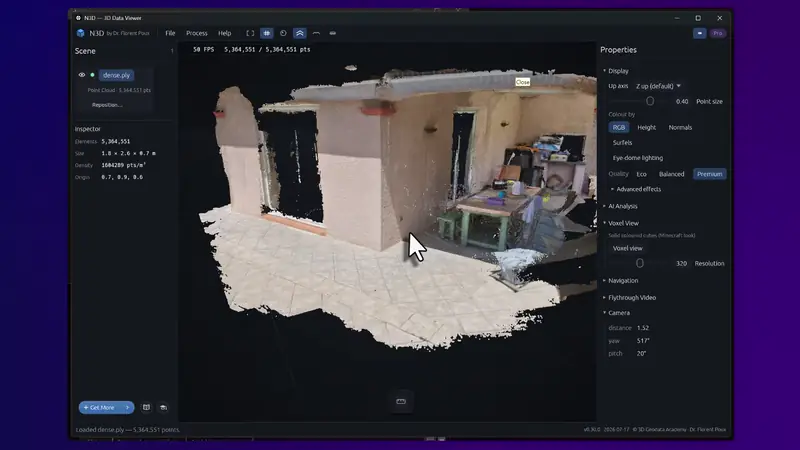Click the Point size slider handle

[x=650, y=101]
